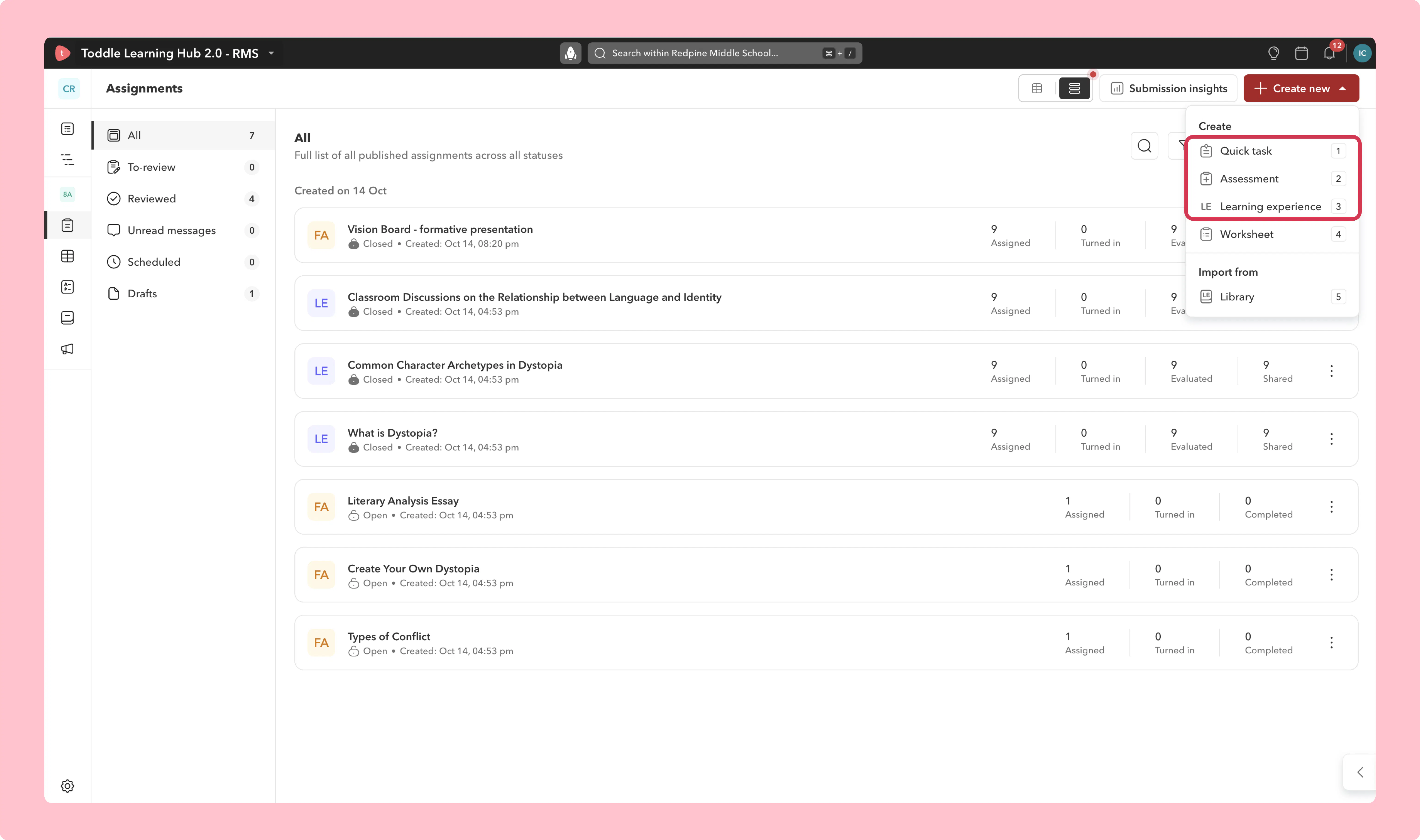
Task: Select the 8A class icon in sidebar
Action: [67, 194]
